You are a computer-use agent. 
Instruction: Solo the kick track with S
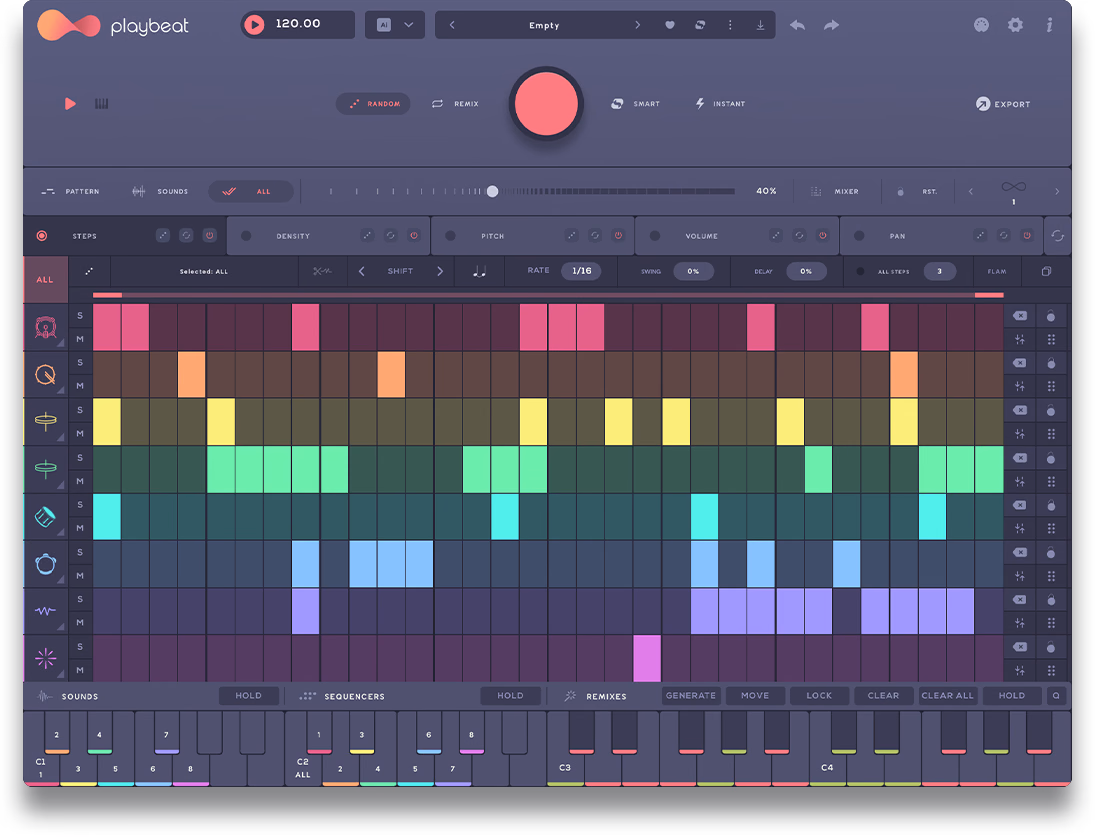80,316
